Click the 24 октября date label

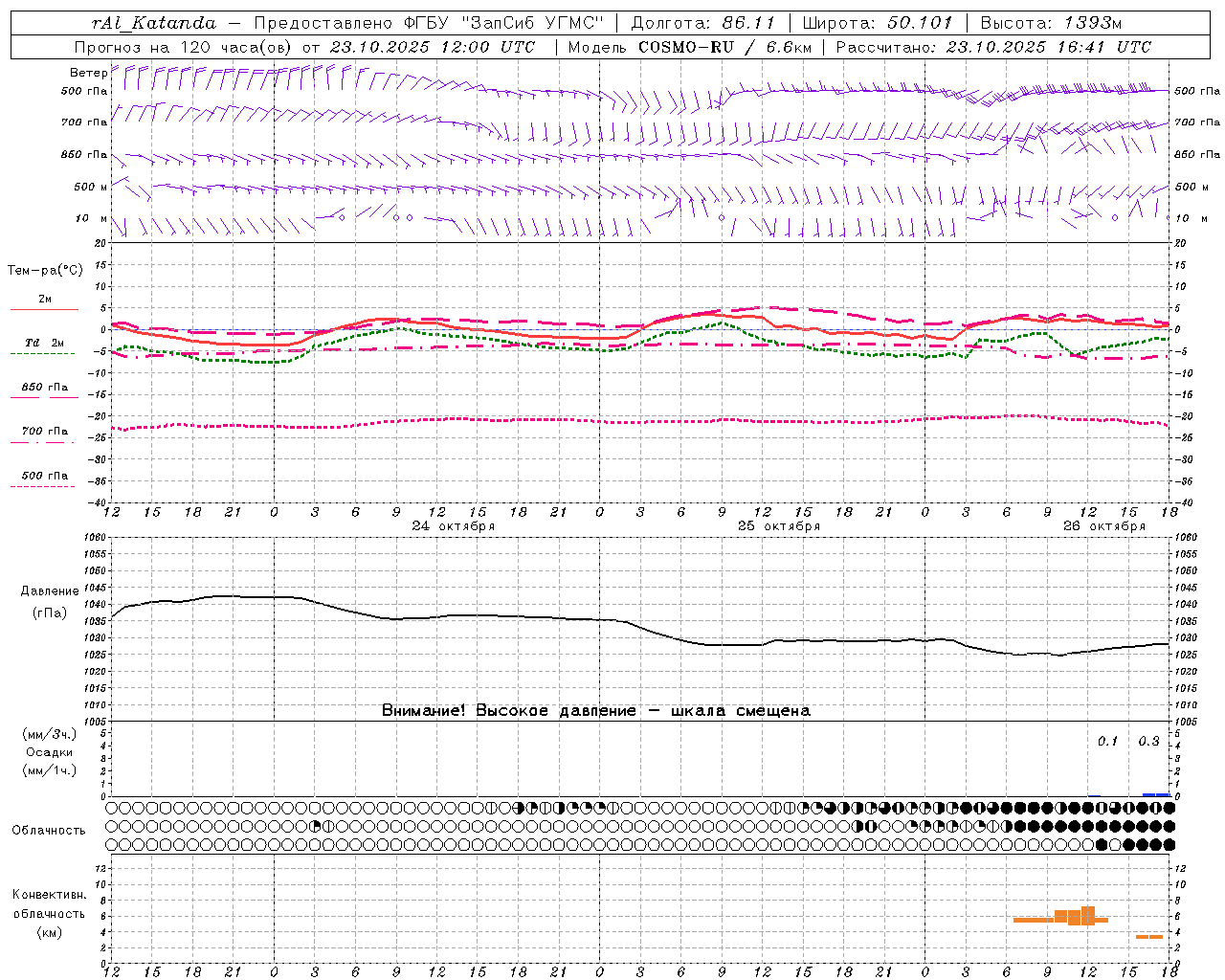point(454,526)
